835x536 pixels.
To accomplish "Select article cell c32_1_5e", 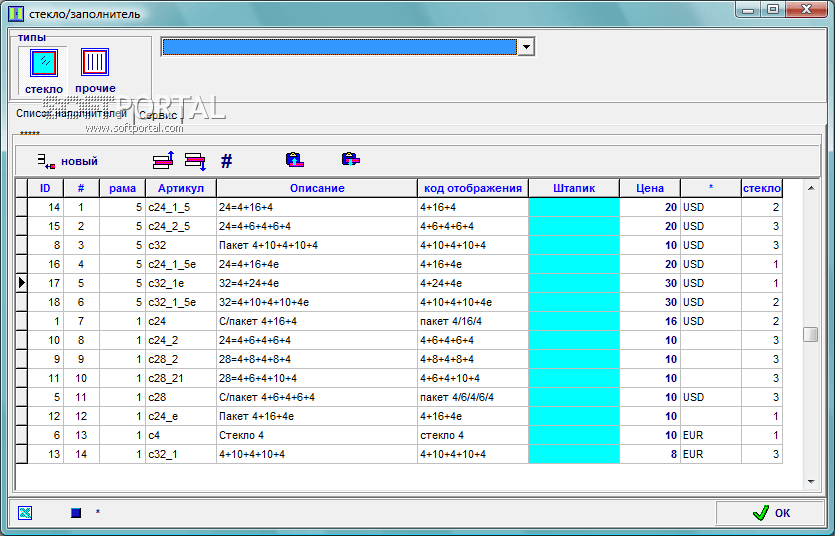I will point(181,302).
